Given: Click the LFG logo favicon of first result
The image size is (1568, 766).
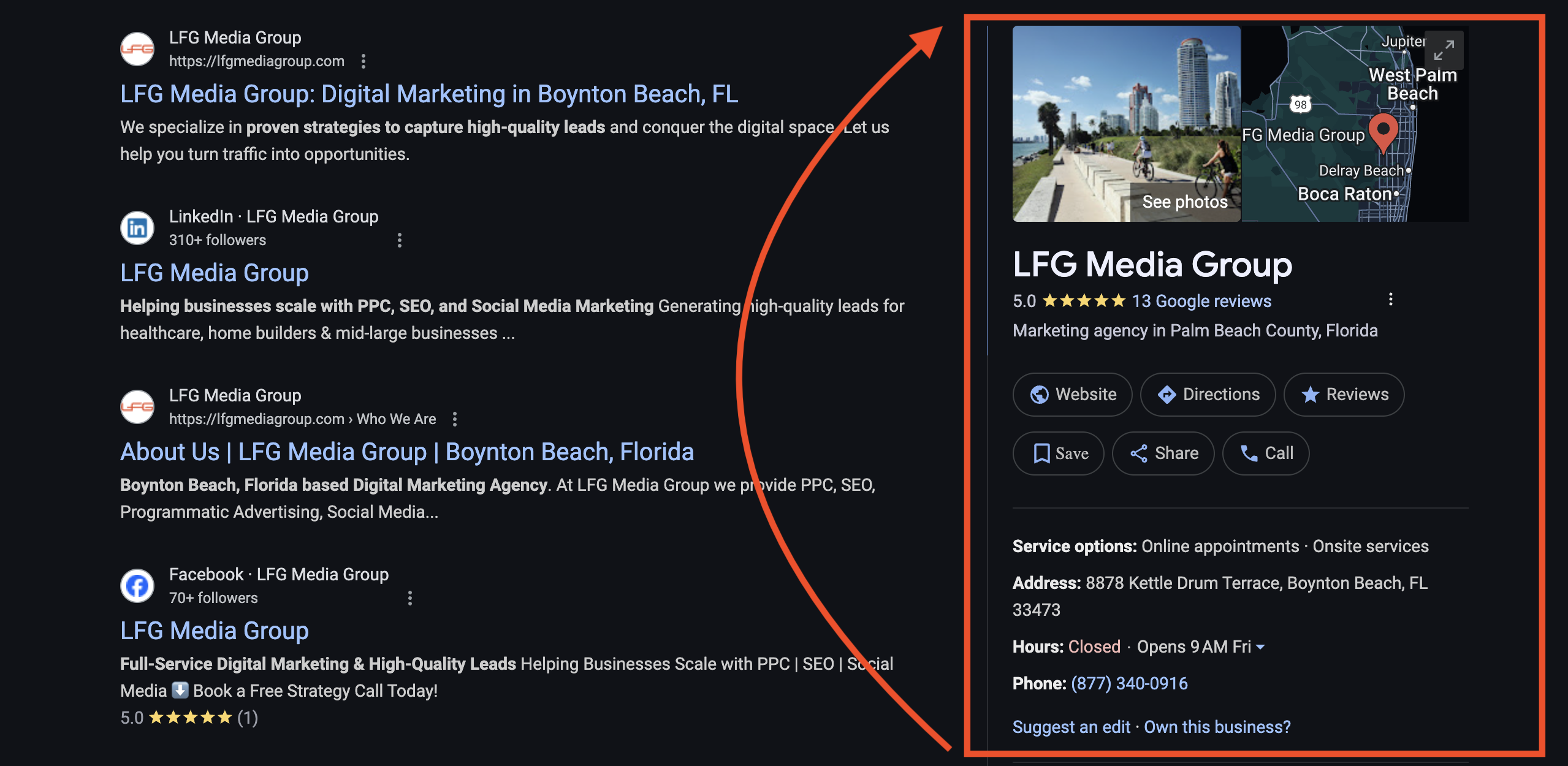Looking at the screenshot, I should coord(137,49).
